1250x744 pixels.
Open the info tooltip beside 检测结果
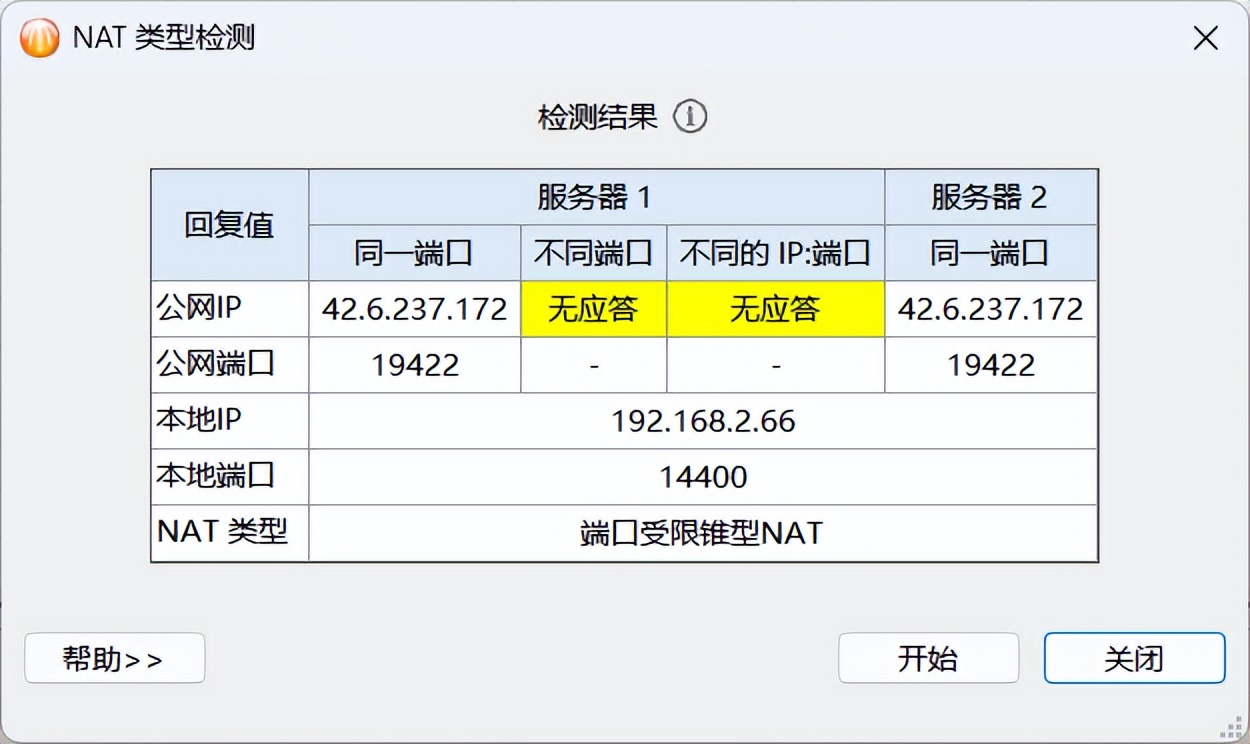pos(690,116)
